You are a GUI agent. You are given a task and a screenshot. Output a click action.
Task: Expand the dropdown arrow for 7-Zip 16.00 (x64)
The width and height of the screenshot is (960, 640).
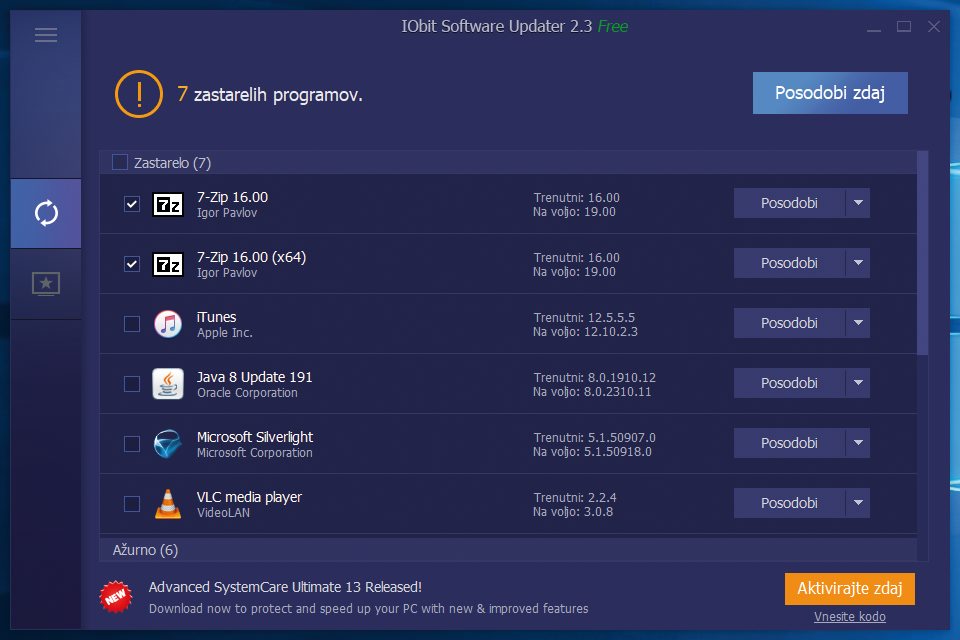[858, 263]
